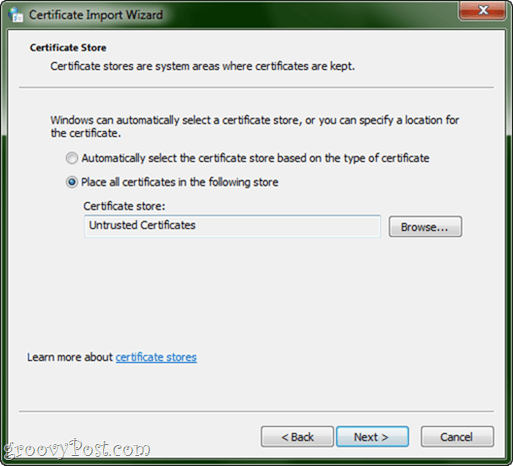The height and width of the screenshot is (466, 513).
Task: Click the 'Place all certificates' label text
Action: click(x=180, y=182)
